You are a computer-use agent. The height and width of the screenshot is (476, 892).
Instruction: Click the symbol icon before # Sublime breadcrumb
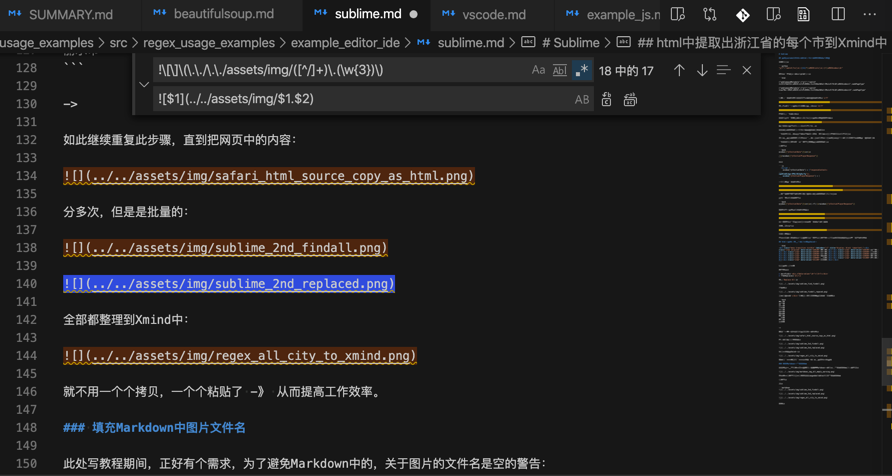528,42
